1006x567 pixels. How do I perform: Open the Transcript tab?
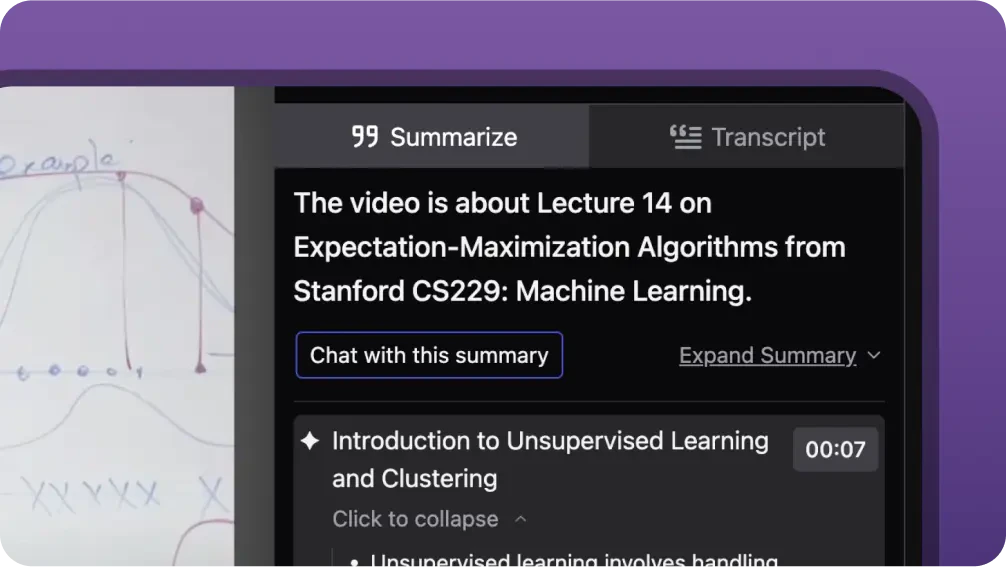tap(747, 137)
